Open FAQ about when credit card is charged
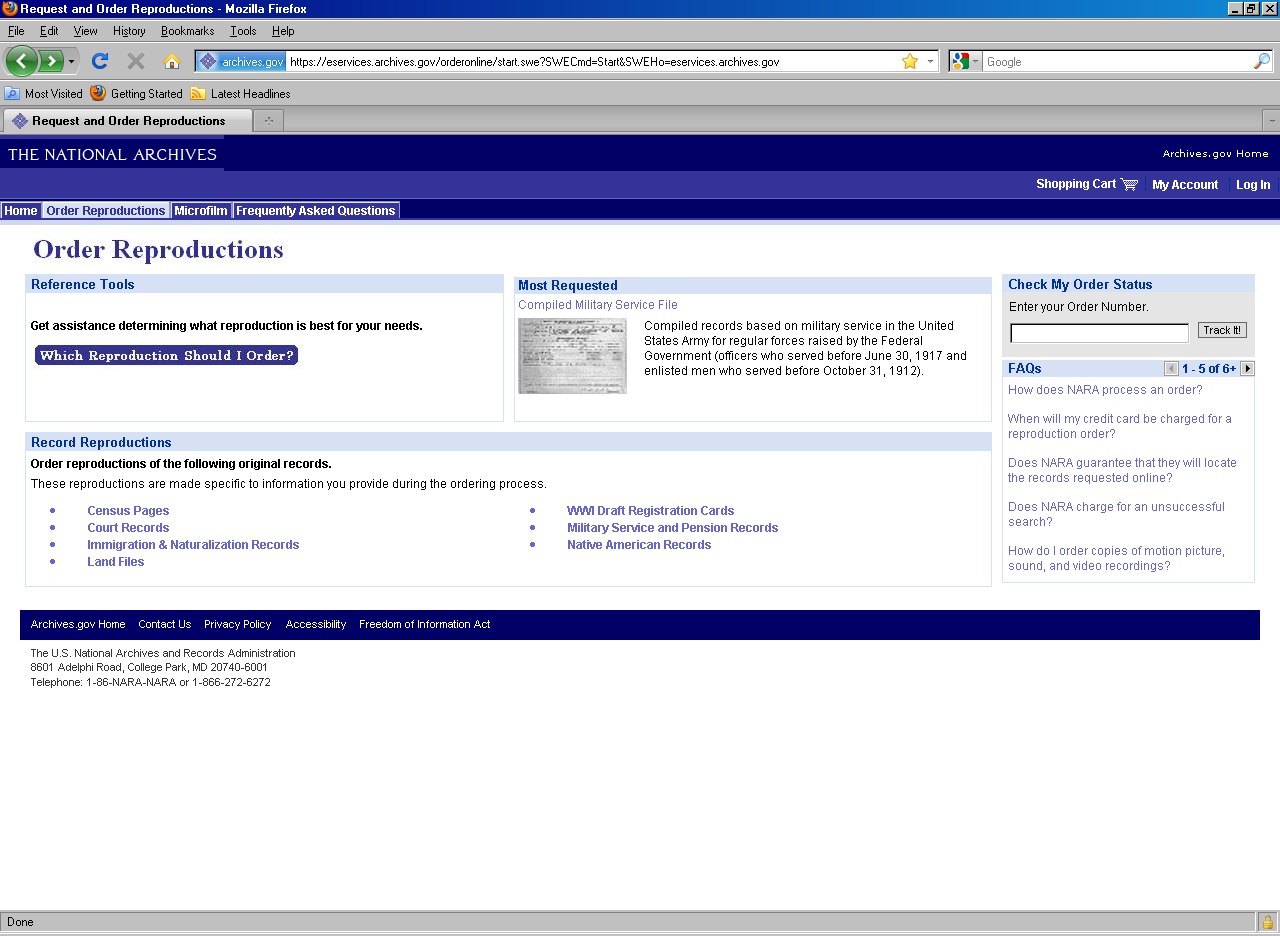Viewport: 1280px width, 936px height. [x=1120, y=427]
